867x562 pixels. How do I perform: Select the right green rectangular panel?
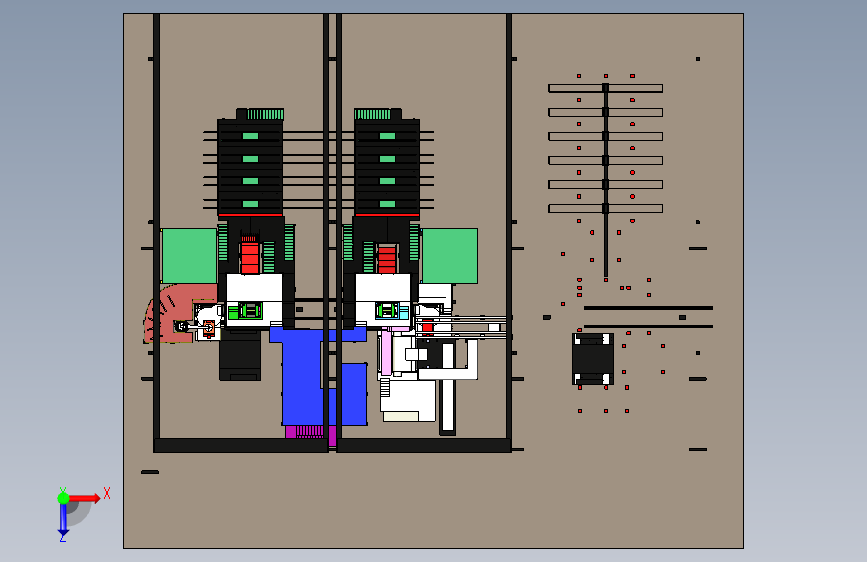pos(450,256)
